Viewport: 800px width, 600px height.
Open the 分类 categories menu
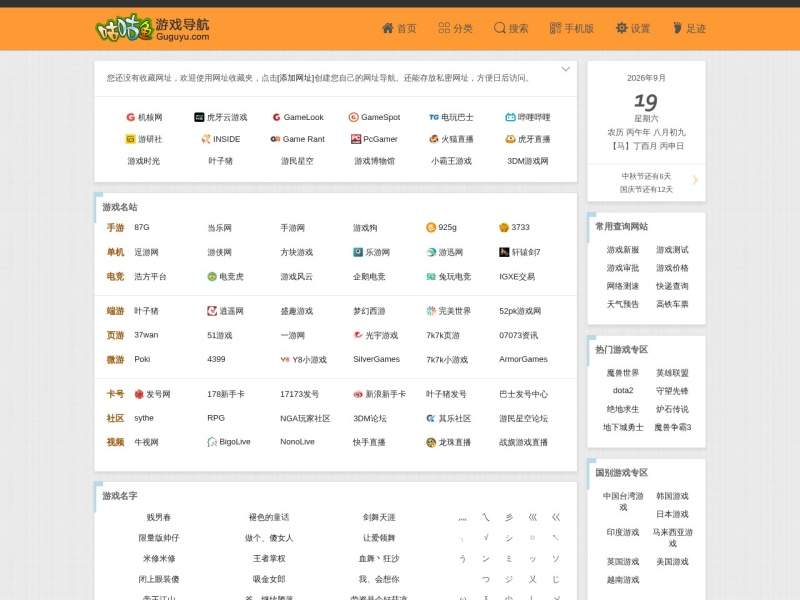(x=455, y=29)
